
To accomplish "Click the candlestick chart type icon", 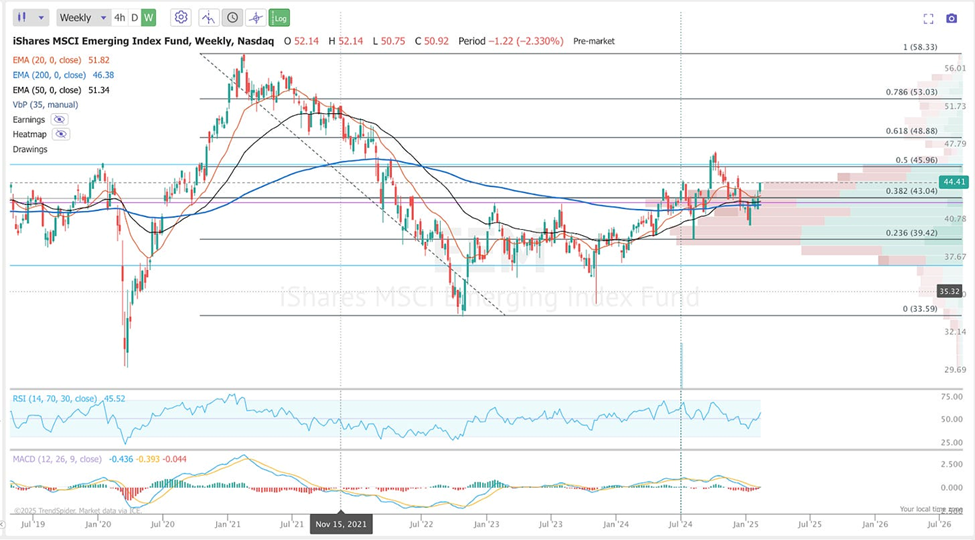I will point(22,17).
